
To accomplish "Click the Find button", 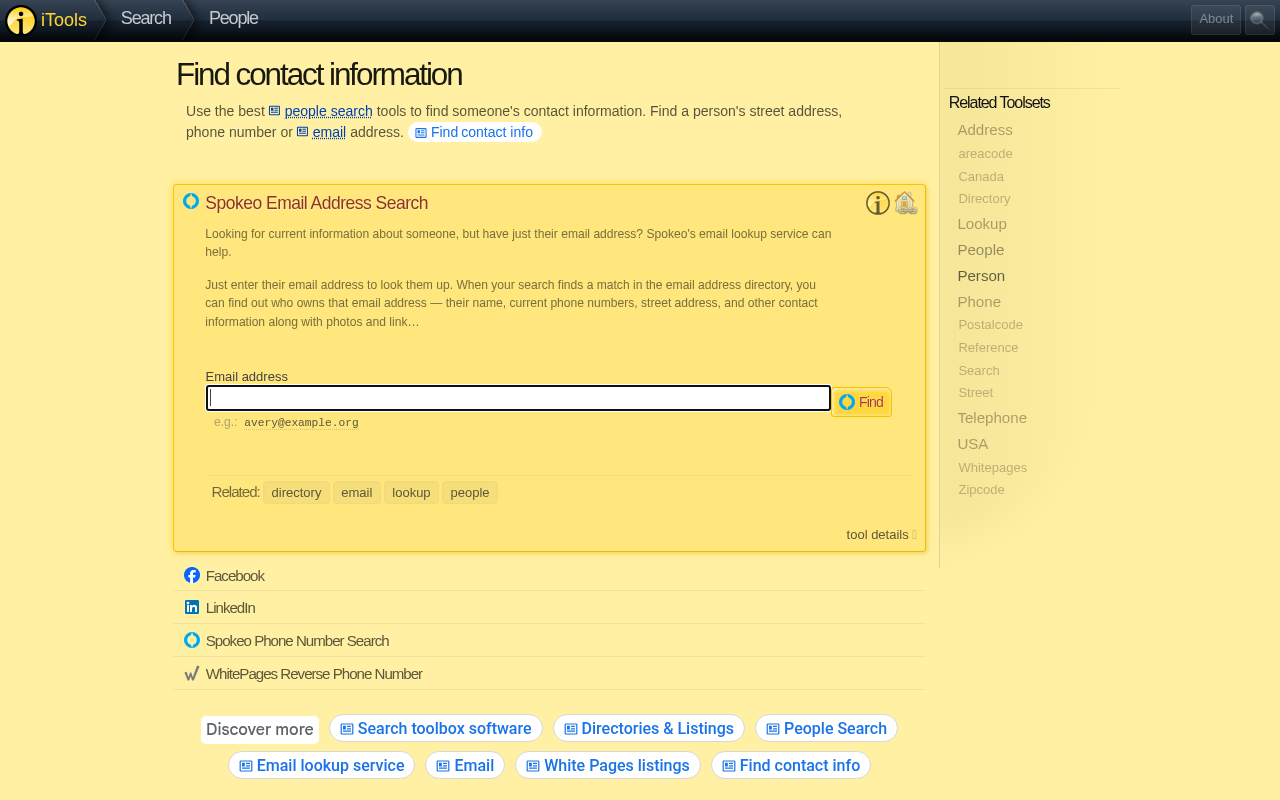I will [x=861, y=402].
